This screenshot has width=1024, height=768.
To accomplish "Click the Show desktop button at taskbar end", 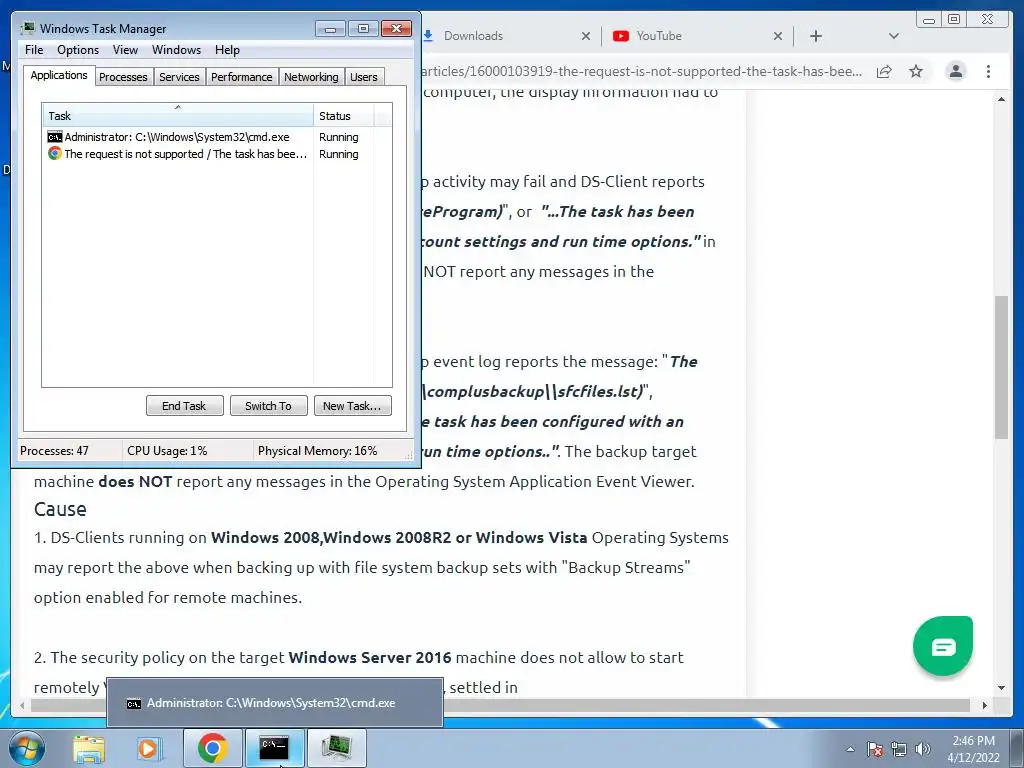I will click(1017, 748).
